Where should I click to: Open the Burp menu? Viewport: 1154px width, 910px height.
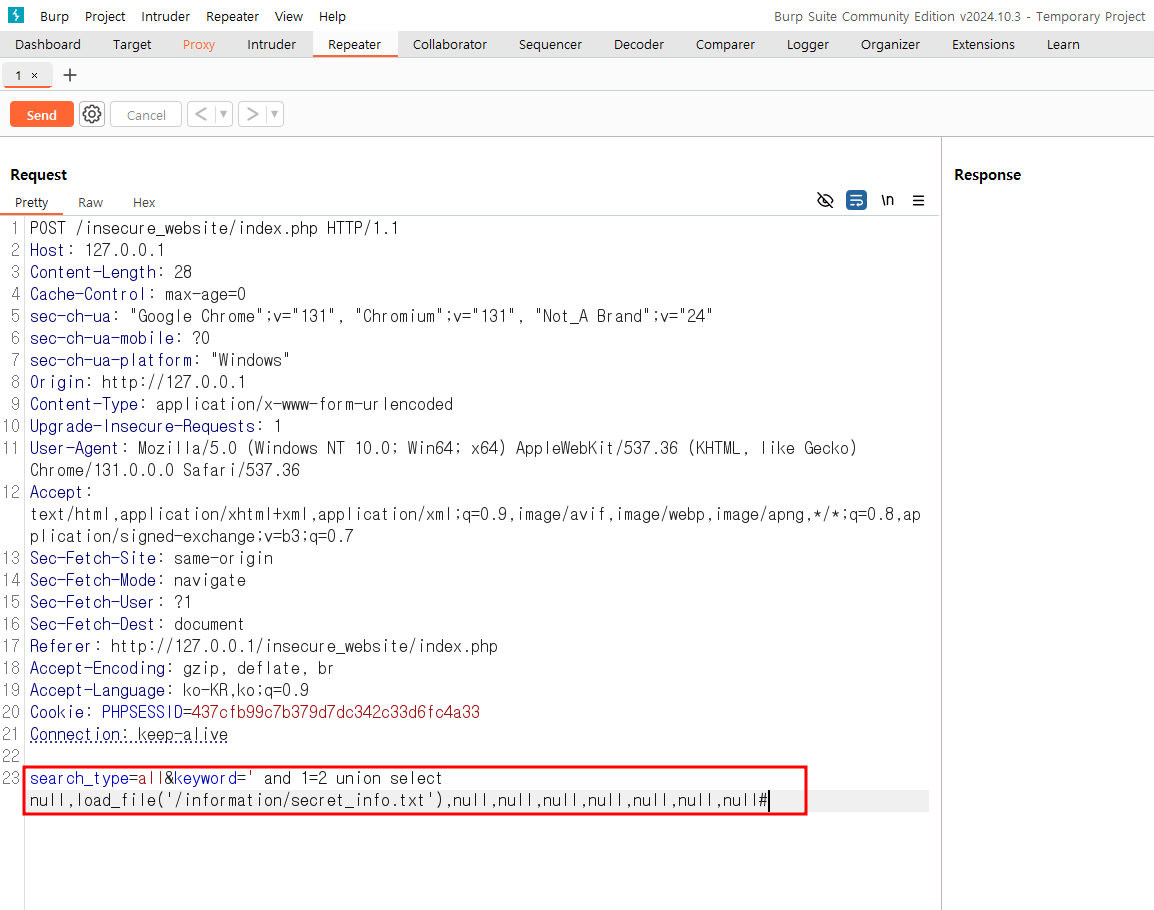(x=54, y=16)
